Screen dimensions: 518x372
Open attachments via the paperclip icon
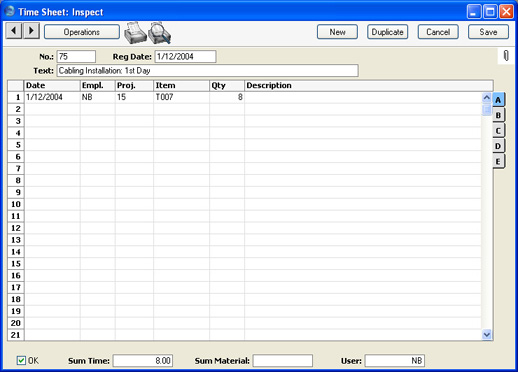point(506,56)
